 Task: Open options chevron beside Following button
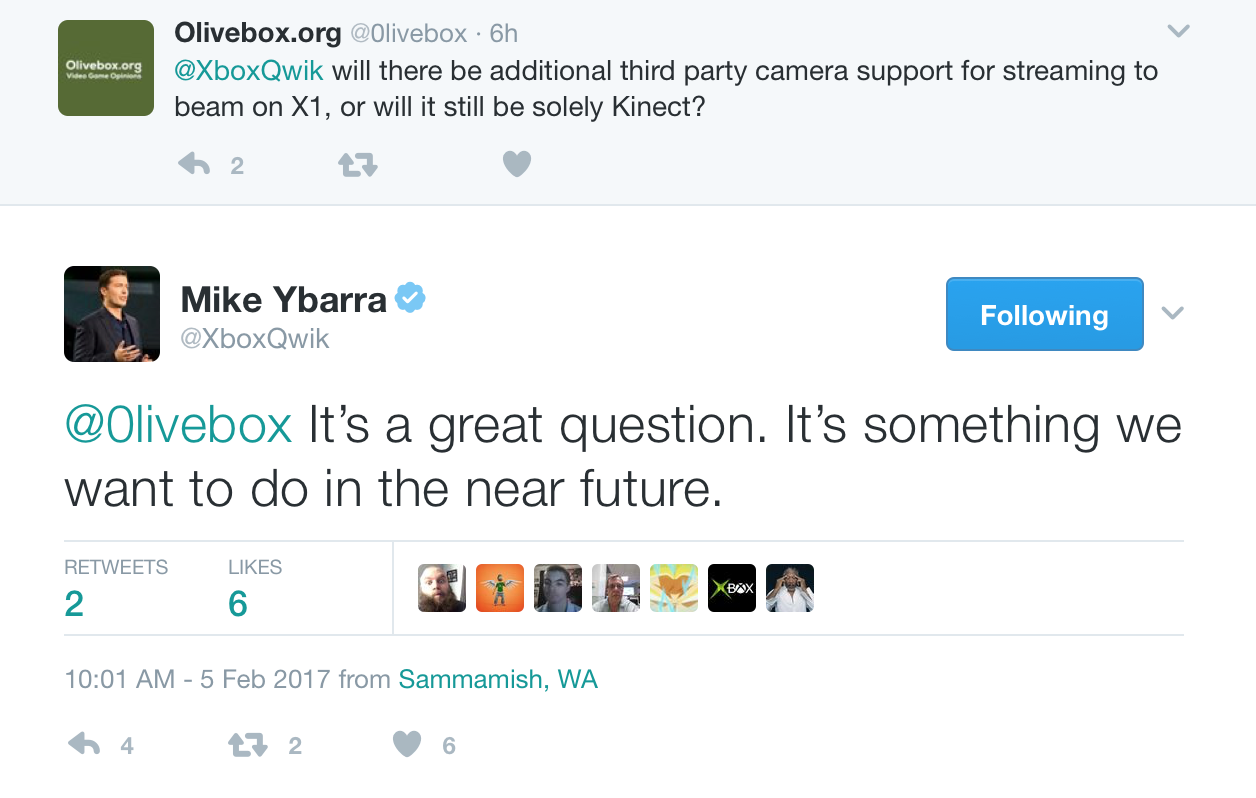pyautogui.click(x=1173, y=314)
